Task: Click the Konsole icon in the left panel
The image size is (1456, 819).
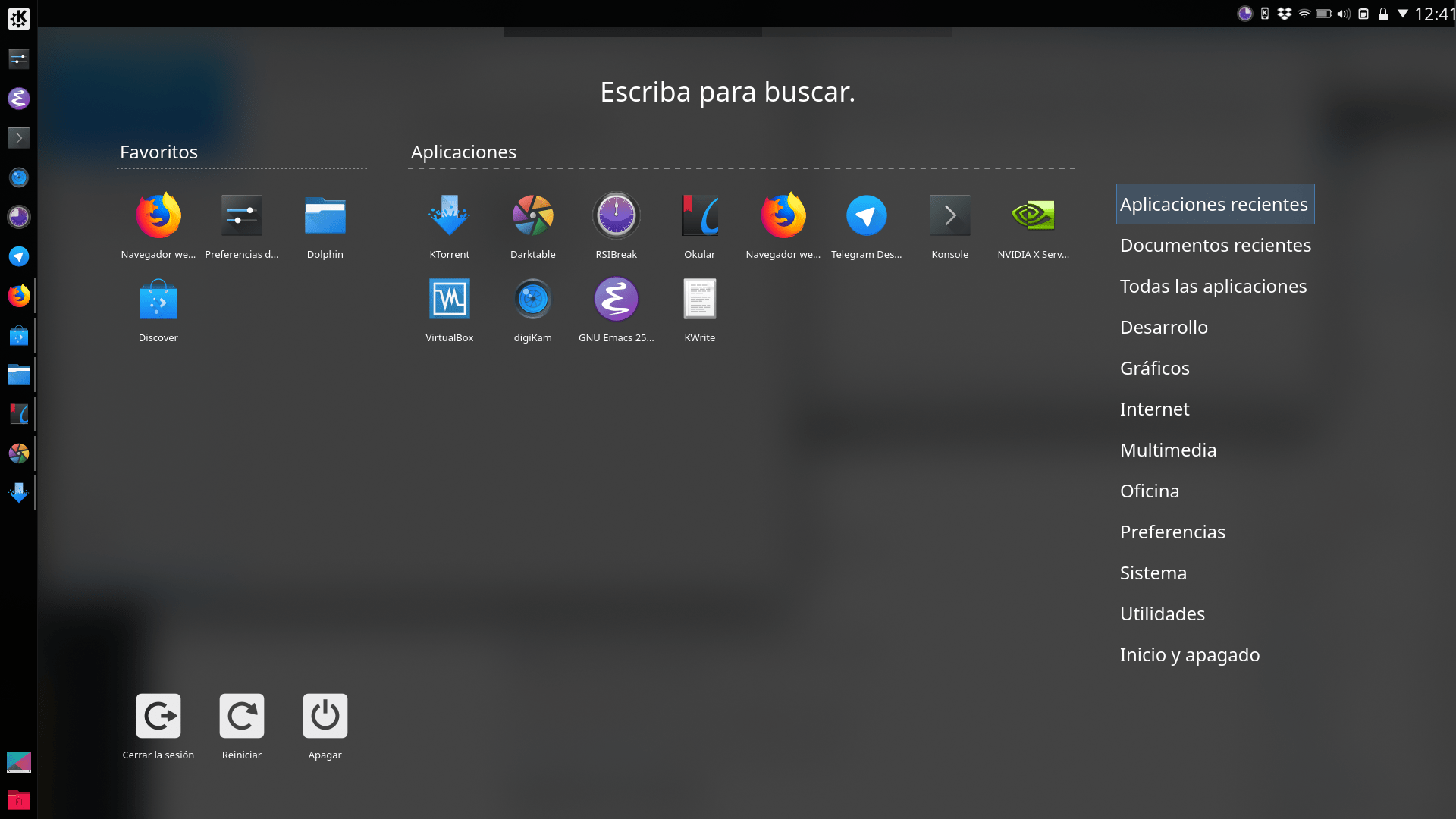Action: [x=18, y=137]
